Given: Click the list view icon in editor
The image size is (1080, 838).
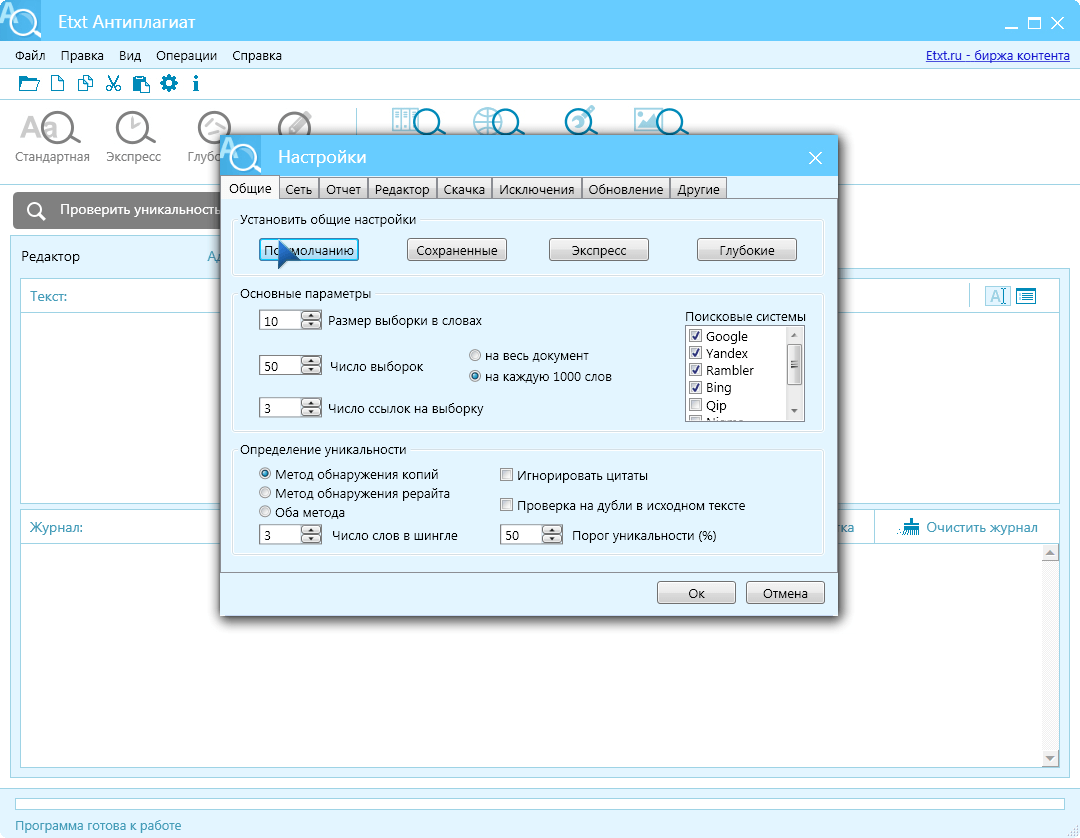Looking at the screenshot, I should (x=1026, y=296).
